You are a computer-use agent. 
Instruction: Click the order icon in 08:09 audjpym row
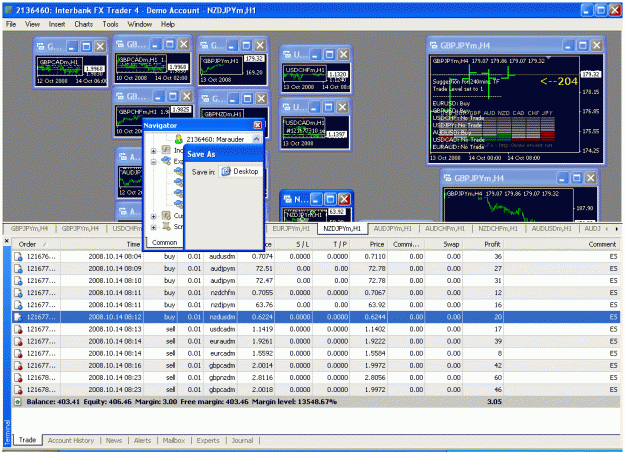(x=18, y=269)
